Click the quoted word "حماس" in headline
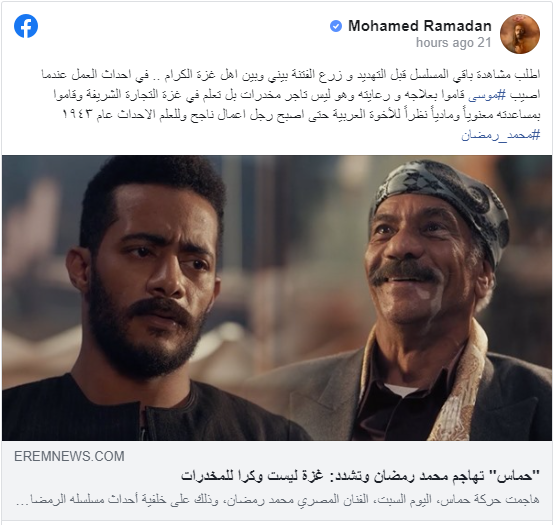 tap(515, 476)
